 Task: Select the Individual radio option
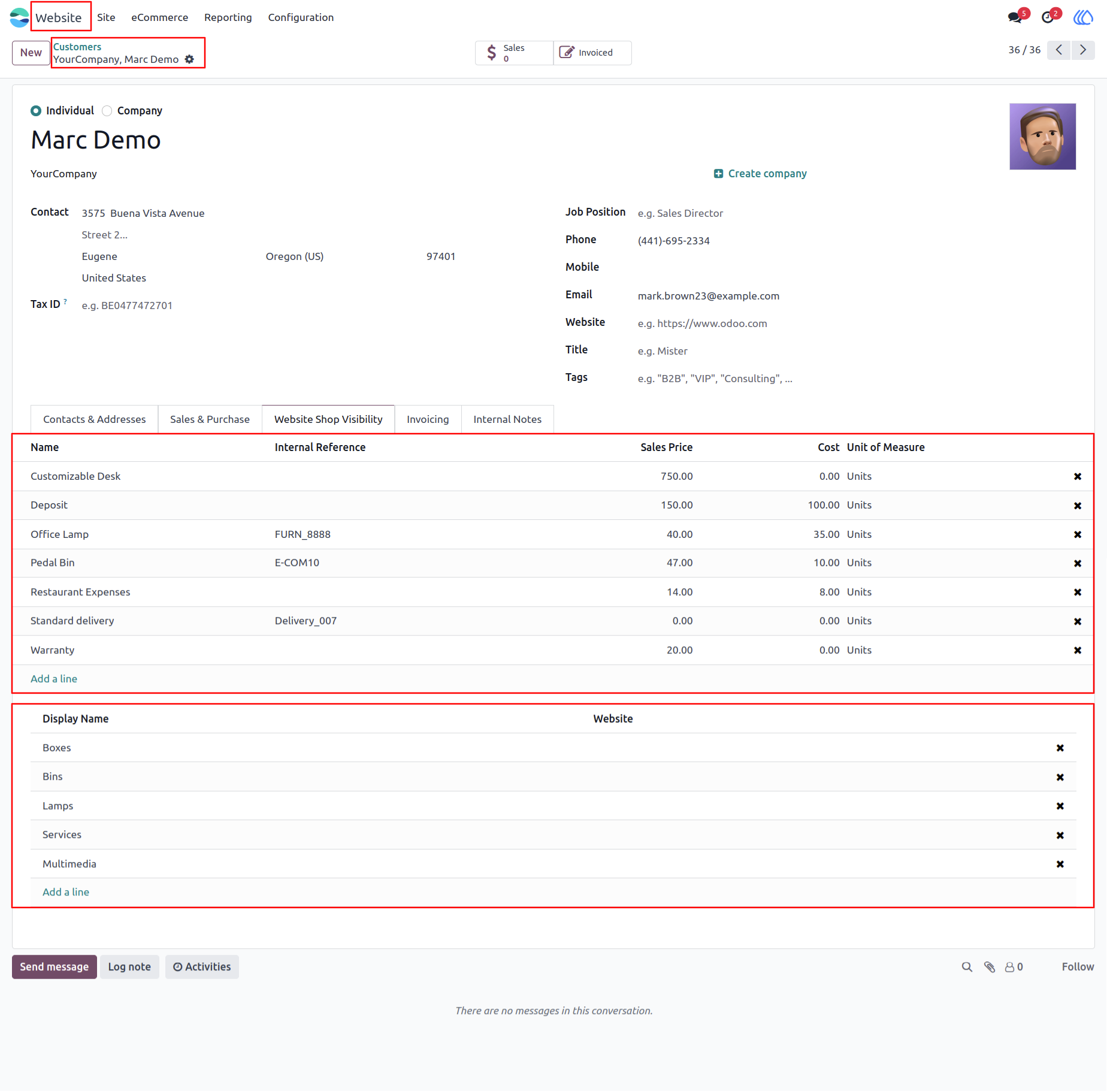point(36,111)
